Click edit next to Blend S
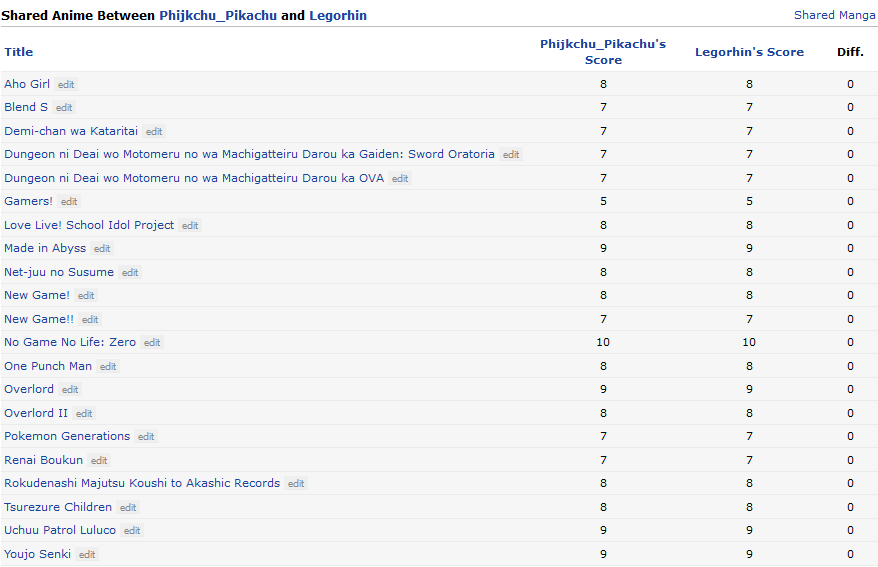 pos(64,107)
